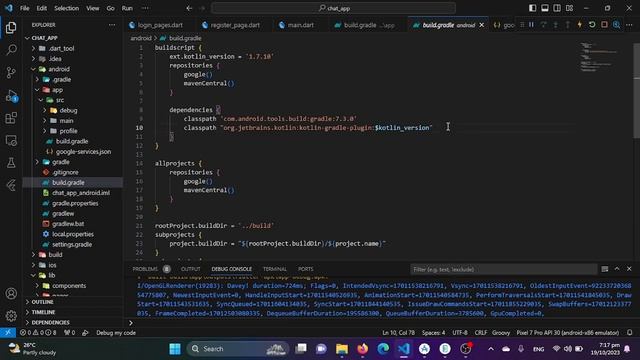This screenshot has height=360, width=640.
Task: Click the Debug my code status item
Action: coord(116,333)
